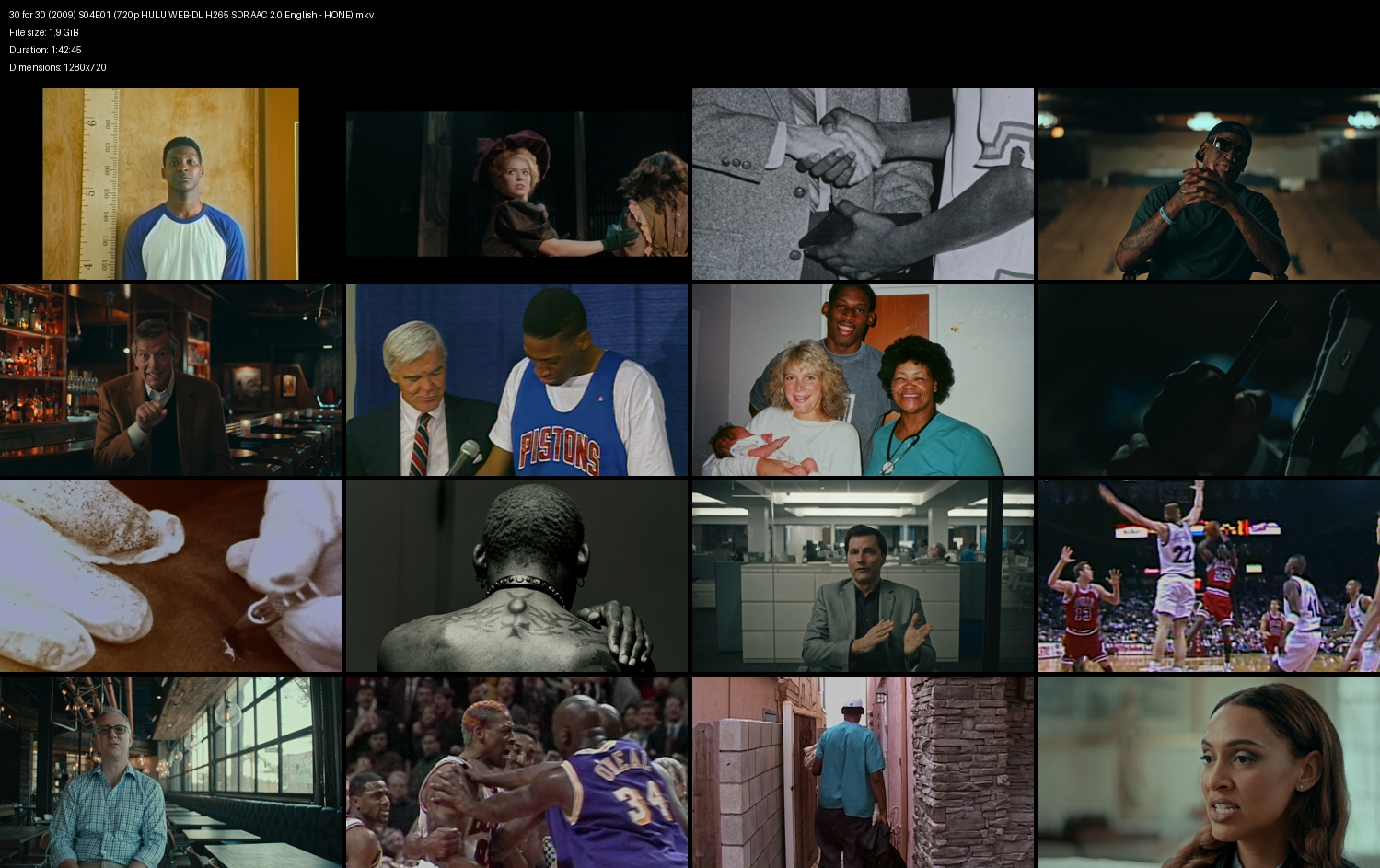
Task: Select the O'Neal 34 Lakers jersey thumbnail
Action: coord(516,772)
